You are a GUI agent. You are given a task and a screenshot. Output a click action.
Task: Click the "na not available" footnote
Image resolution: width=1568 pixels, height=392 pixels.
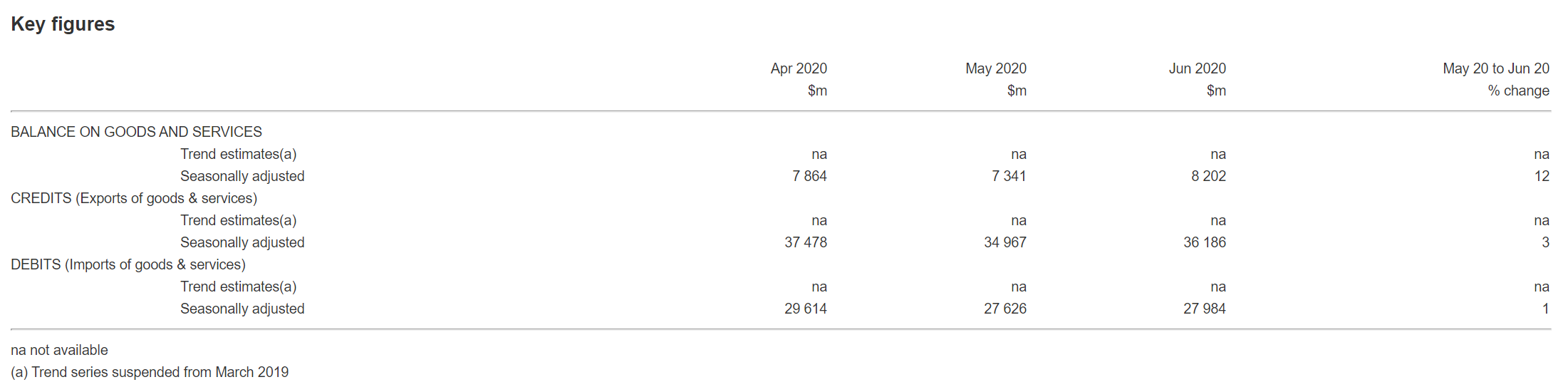click(x=59, y=350)
